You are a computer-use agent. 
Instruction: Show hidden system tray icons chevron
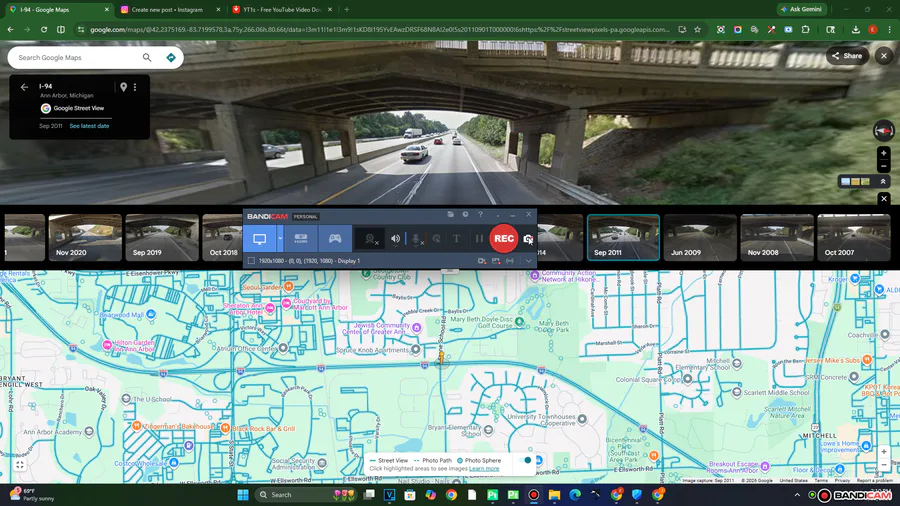(797, 495)
